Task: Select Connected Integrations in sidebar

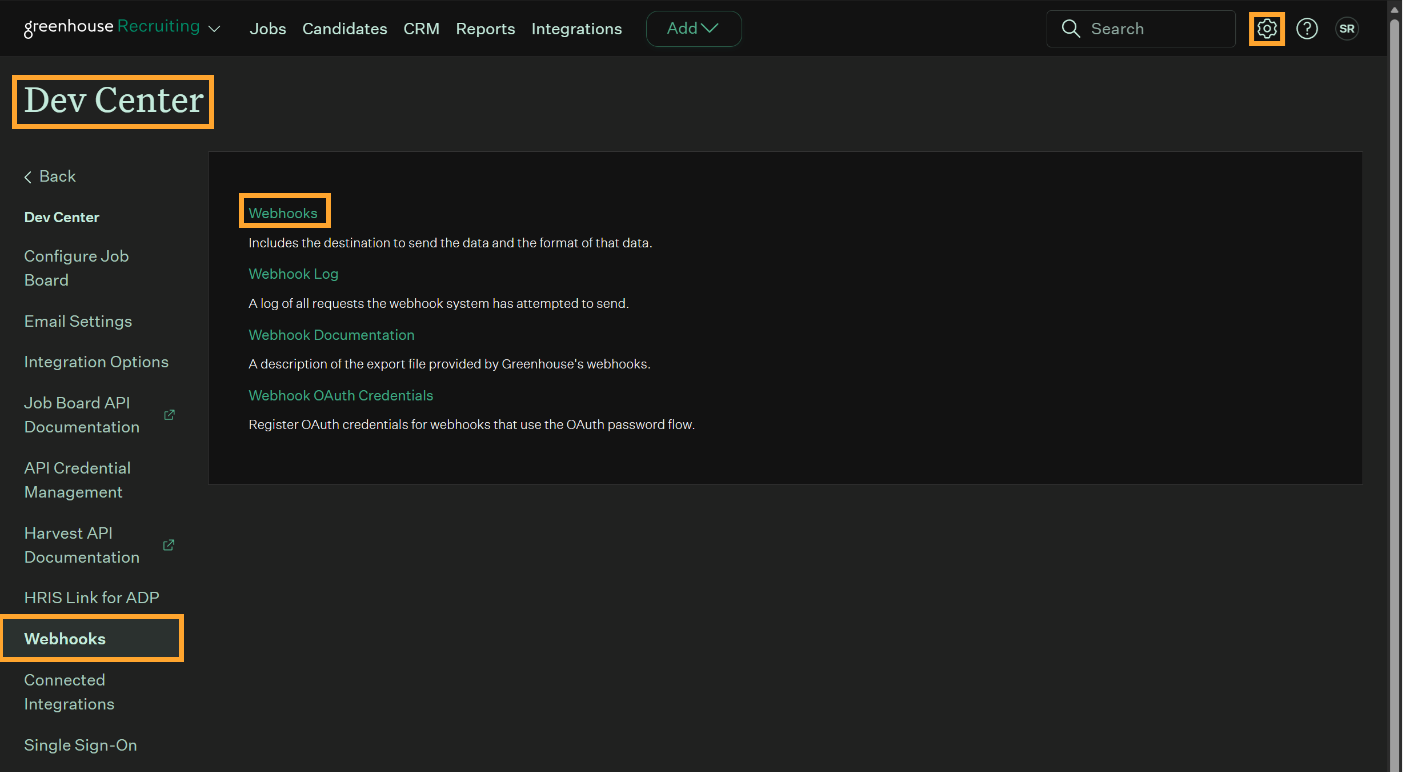Action: tap(70, 692)
